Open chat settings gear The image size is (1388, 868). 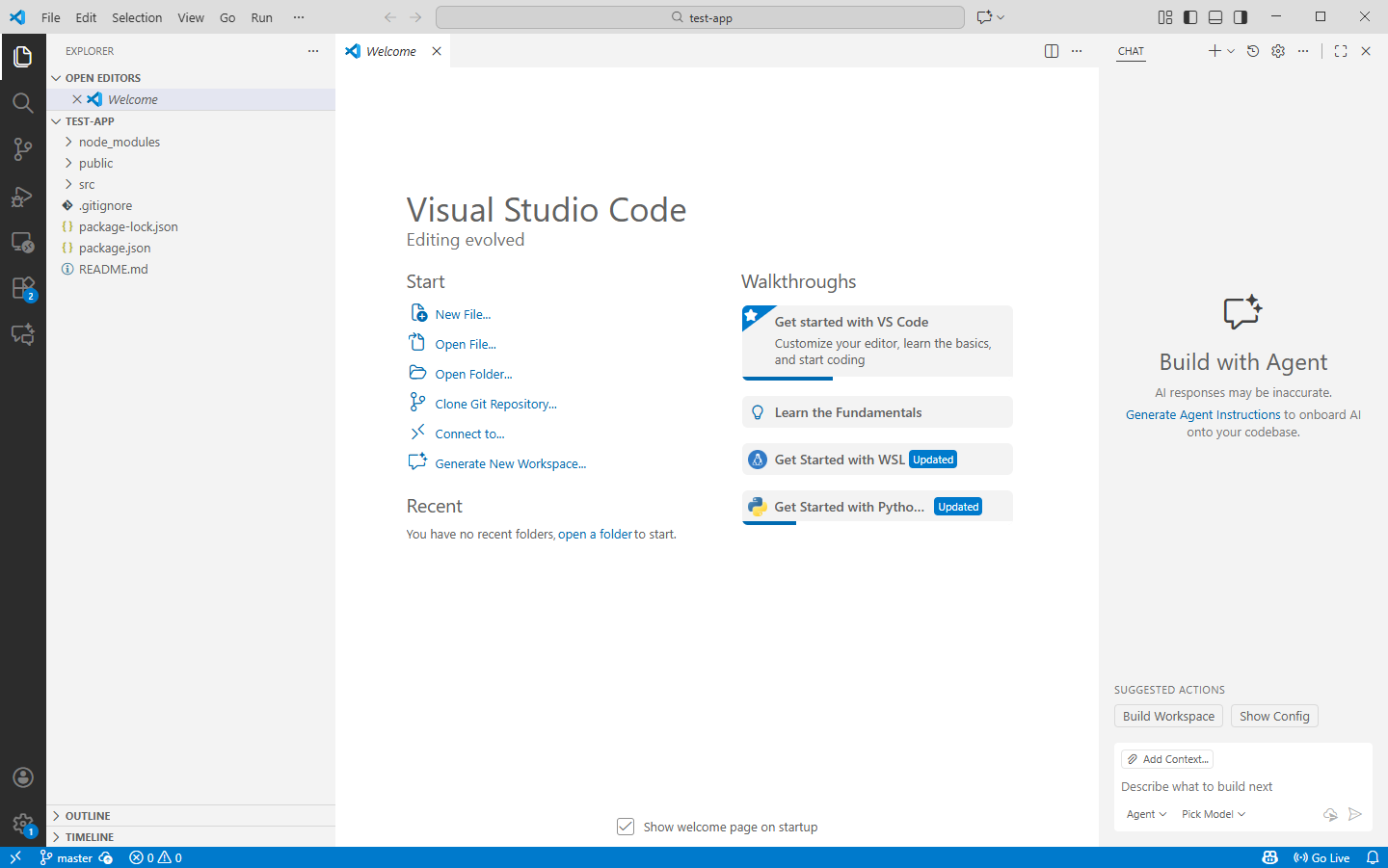click(x=1278, y=51)
